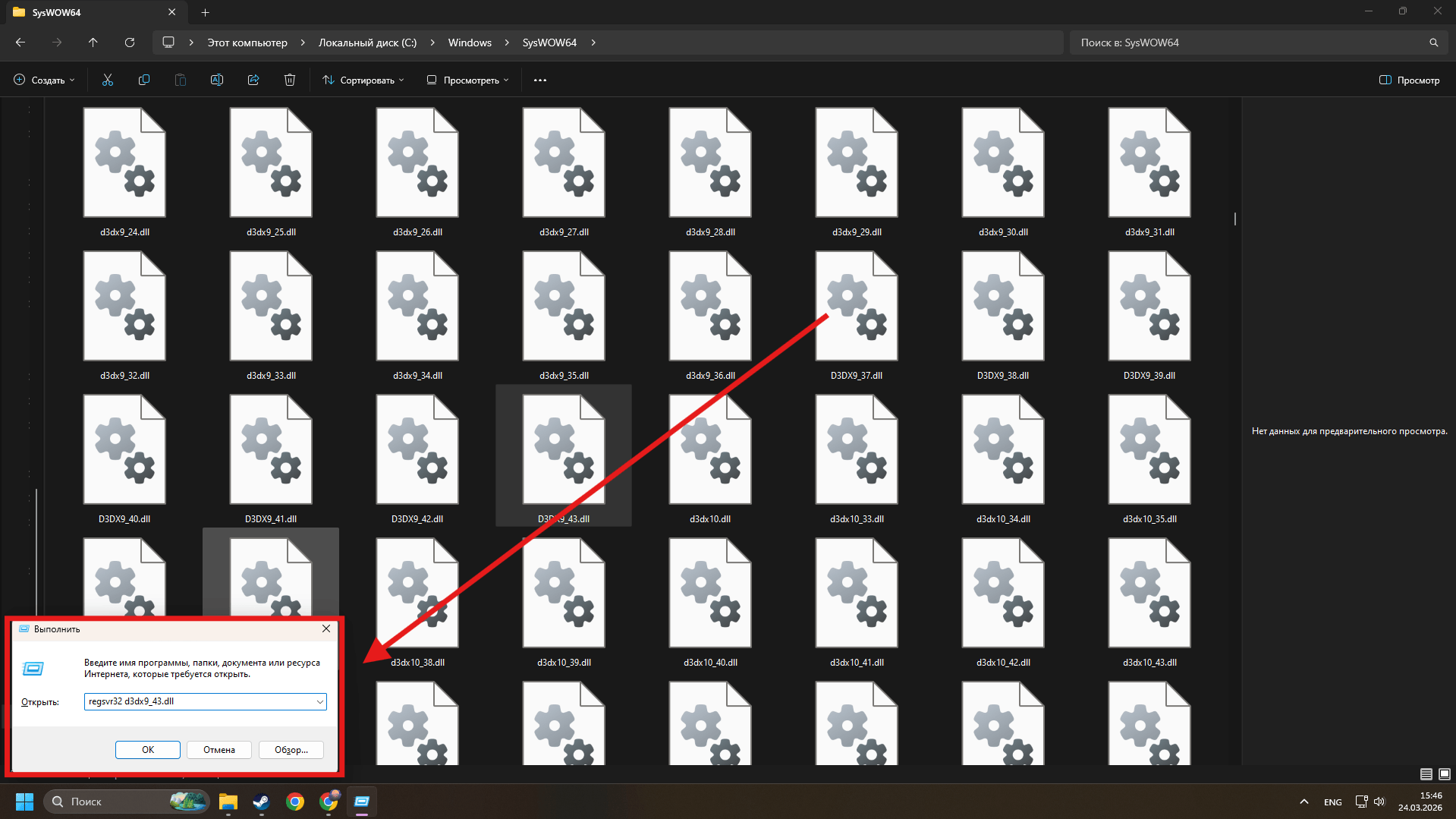Refresh the current folder view
The height and width of the screenshot is (819, 1456).
pyautogui.click(x=130, y=43)
